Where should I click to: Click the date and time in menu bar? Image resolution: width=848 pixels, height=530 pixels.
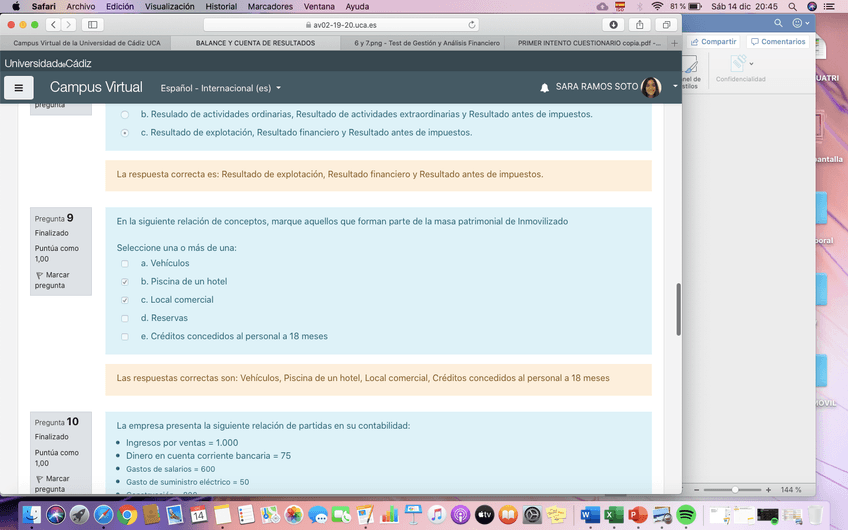coord(744,6)
